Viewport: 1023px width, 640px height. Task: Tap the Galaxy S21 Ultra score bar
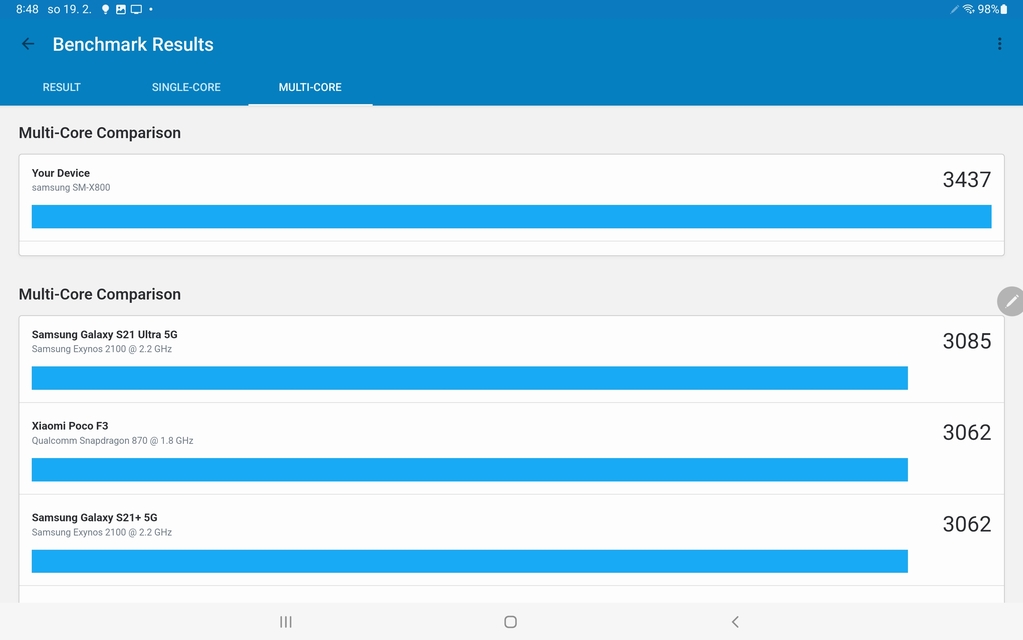pyautogui.click(x=469, y=378)
